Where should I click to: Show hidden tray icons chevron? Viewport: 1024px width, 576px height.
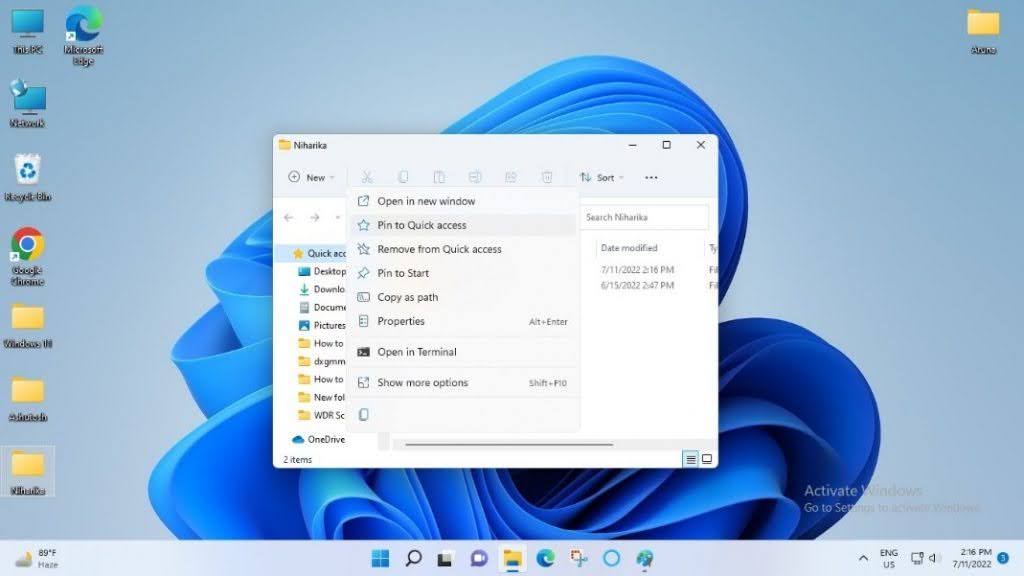[863, 558]
